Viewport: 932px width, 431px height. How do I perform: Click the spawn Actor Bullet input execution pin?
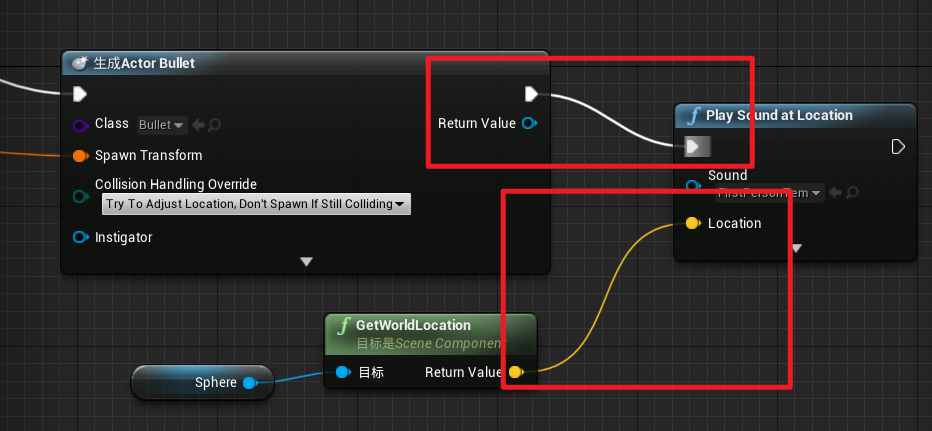[80, 94]
